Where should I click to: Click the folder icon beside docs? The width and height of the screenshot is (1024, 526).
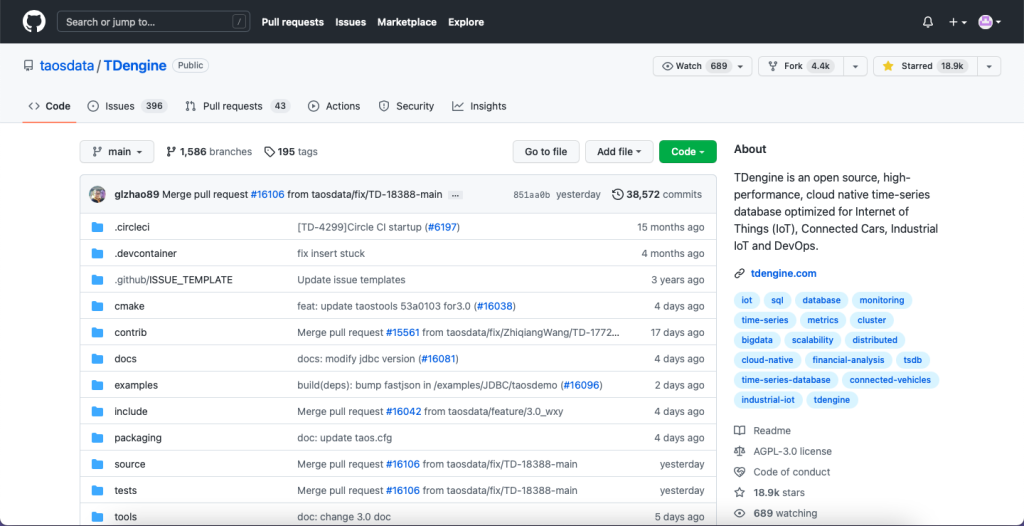coord(98,359)
